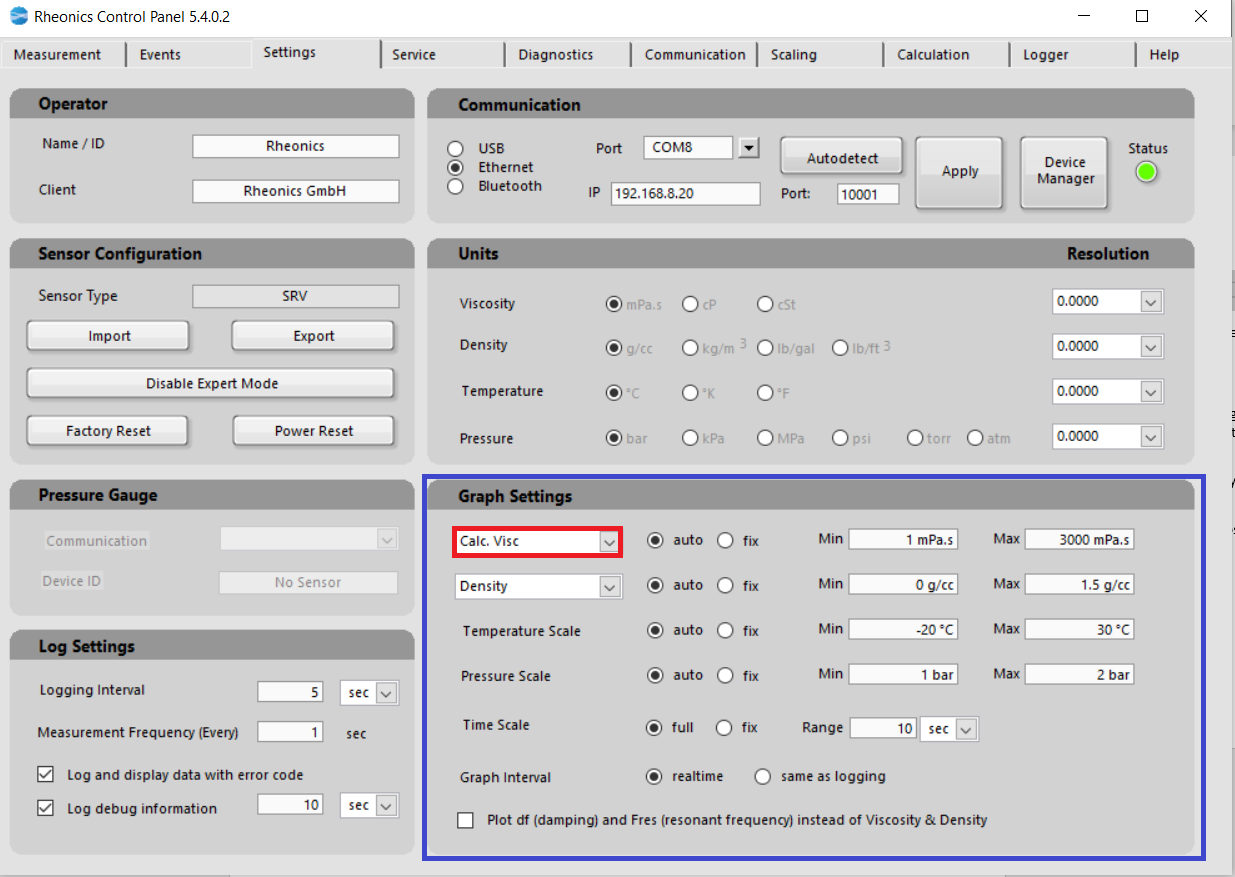
Task: Click the Autodetect button
Action: pos(842,158)
